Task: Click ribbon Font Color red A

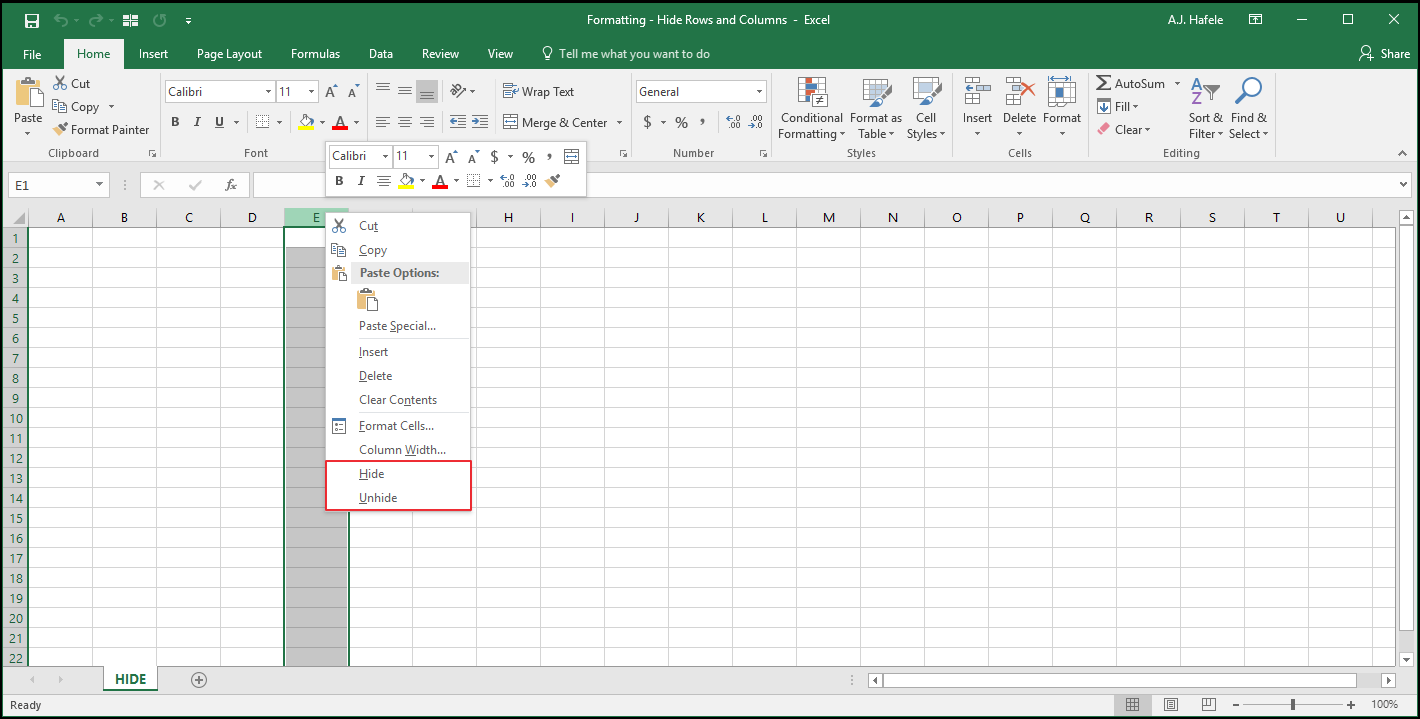Action: click(340, 122)
